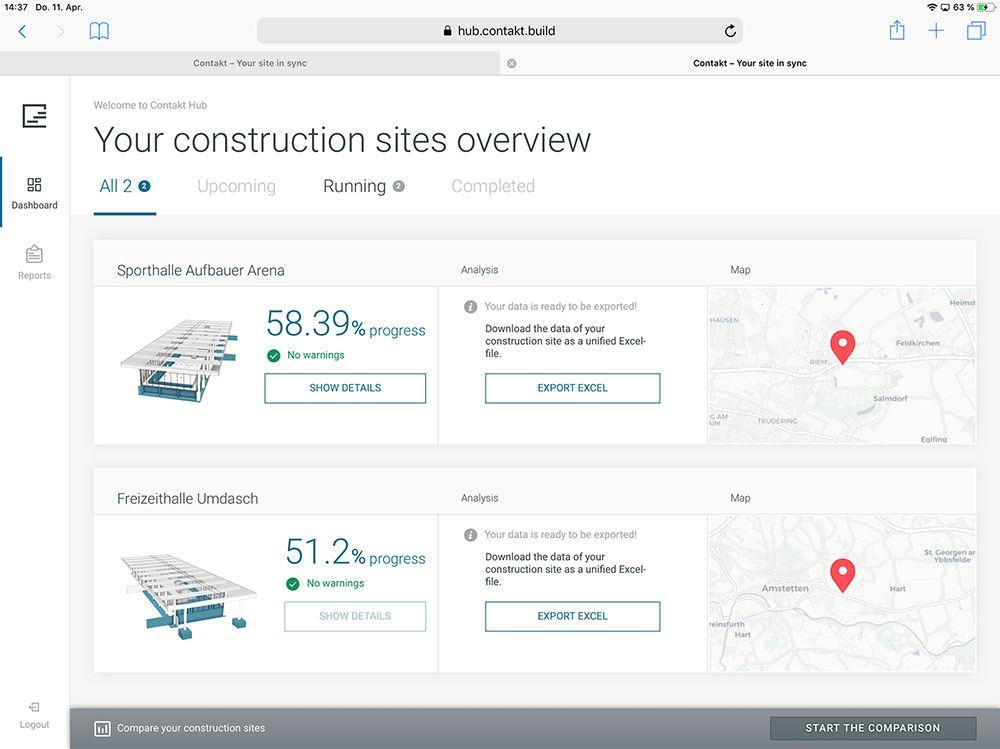Click the Logout icon
The image size is (1000, 749).
click(x=35, y=714)
